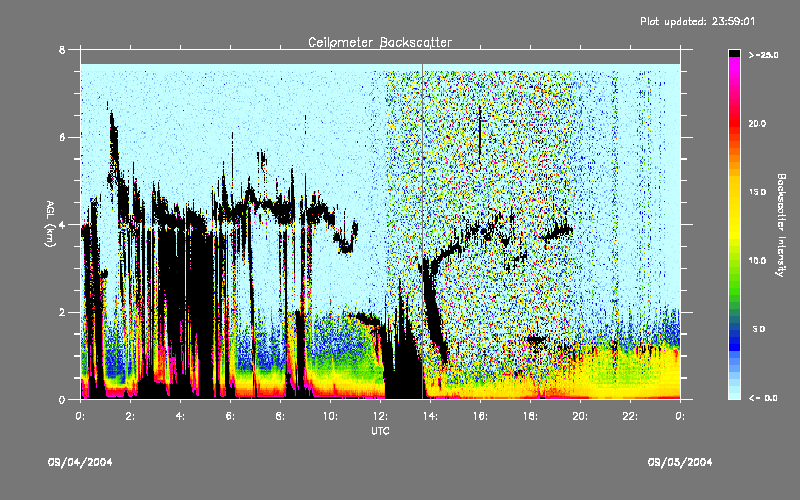Click the '10.0' colorbar value label

[x=757, y=261]
